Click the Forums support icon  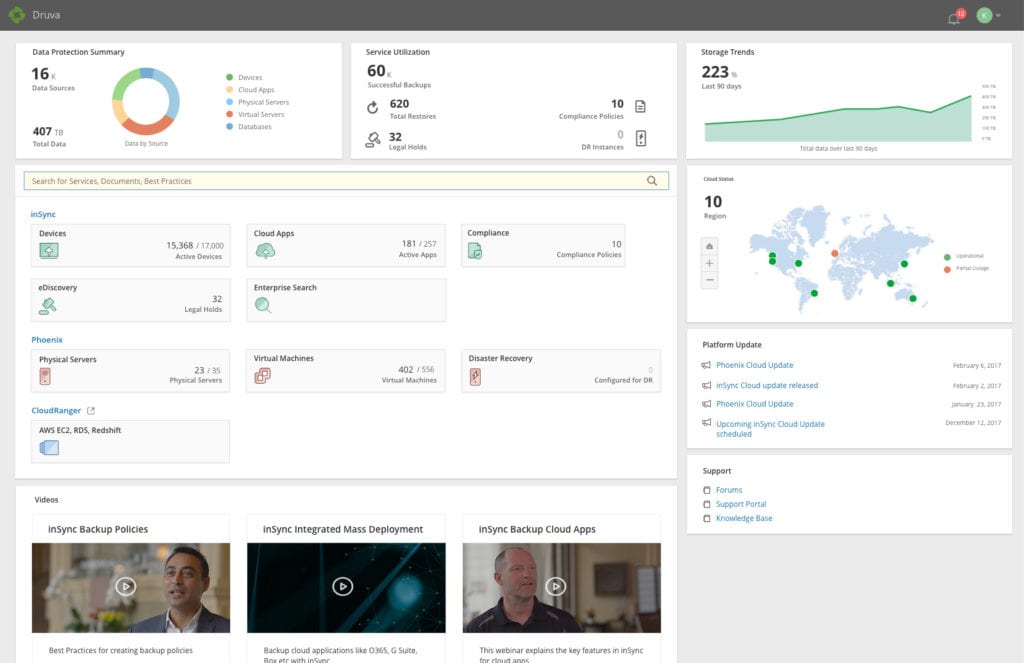click(707, 490)
